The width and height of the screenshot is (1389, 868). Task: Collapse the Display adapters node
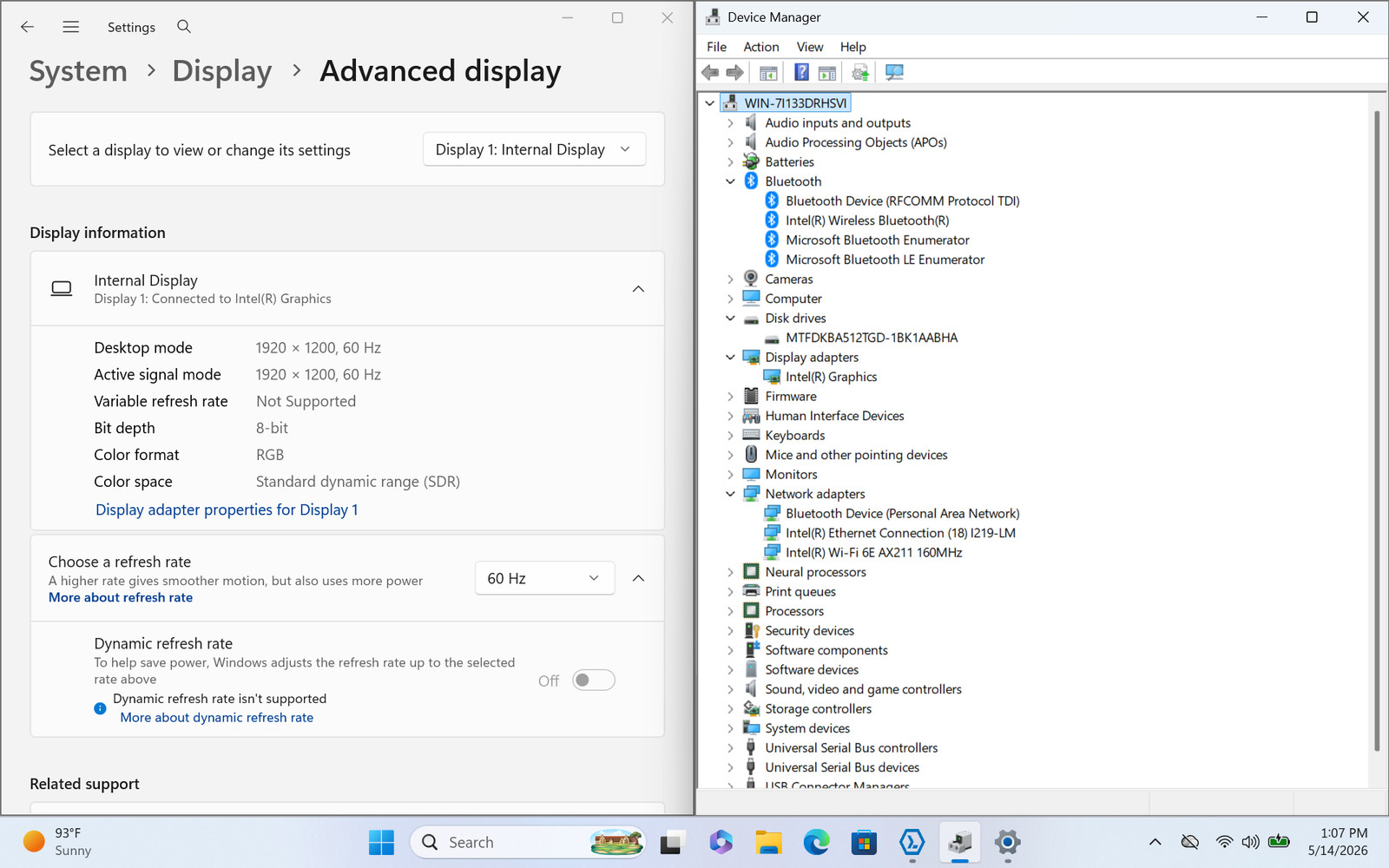click(x=730, y=358)
